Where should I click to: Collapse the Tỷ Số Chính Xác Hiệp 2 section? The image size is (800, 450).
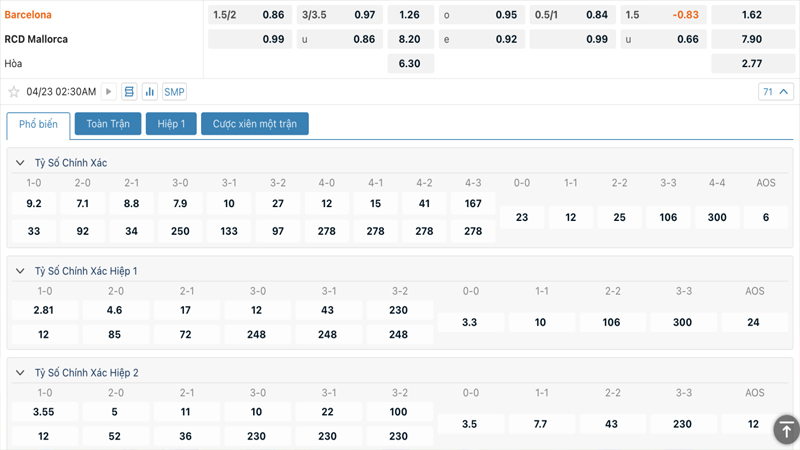(20, 373)
